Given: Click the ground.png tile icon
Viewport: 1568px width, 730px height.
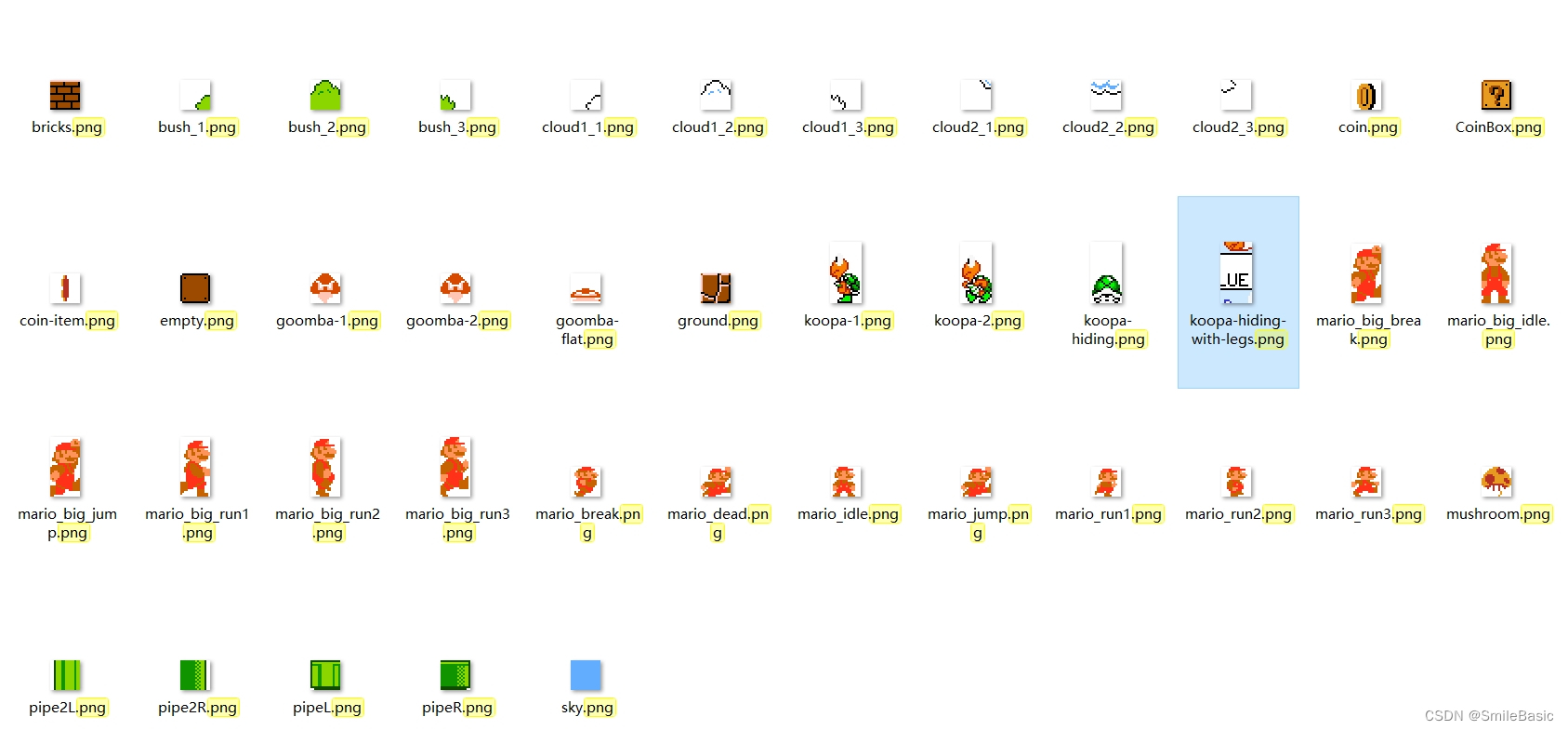Looking at the screenshot, I should coord(716,288).
